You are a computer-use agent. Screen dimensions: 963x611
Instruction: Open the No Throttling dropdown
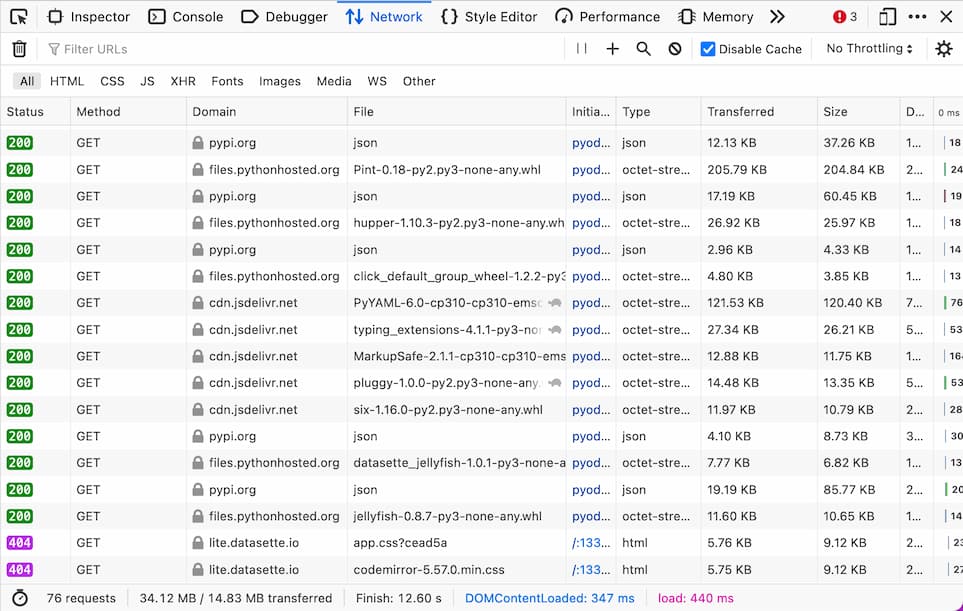869,49
